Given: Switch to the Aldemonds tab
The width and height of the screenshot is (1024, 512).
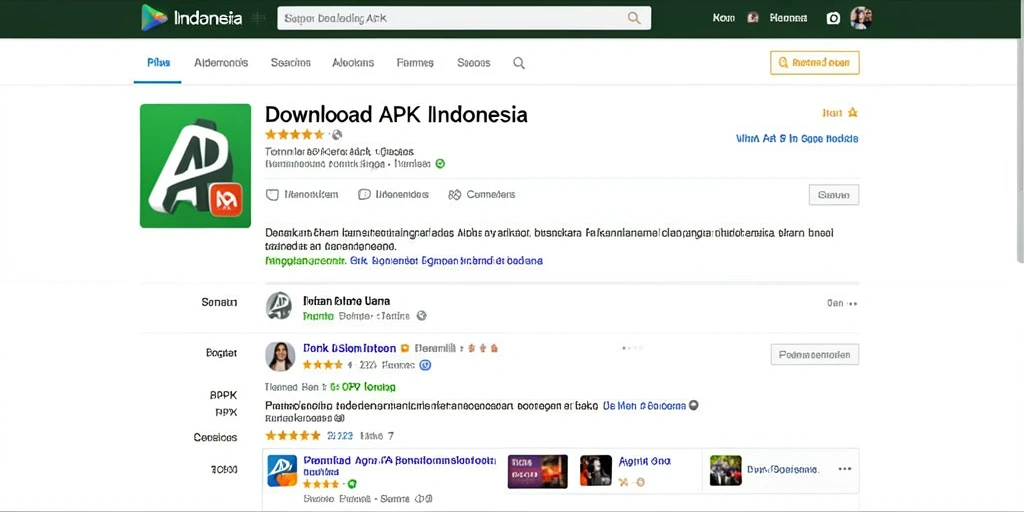Looking at the screenshot, I should (x=221, y=63).
